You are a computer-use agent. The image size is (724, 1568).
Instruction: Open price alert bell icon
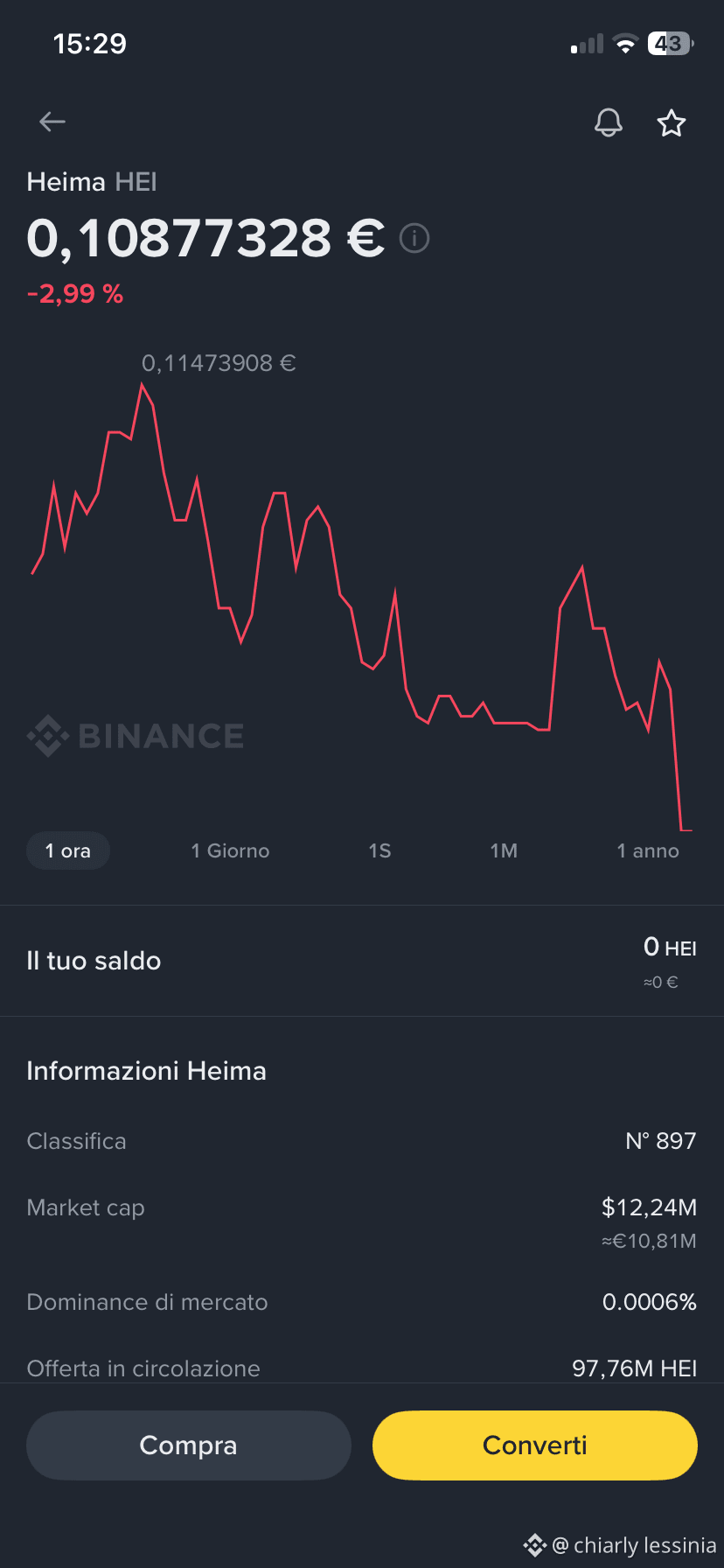(609, 122)
